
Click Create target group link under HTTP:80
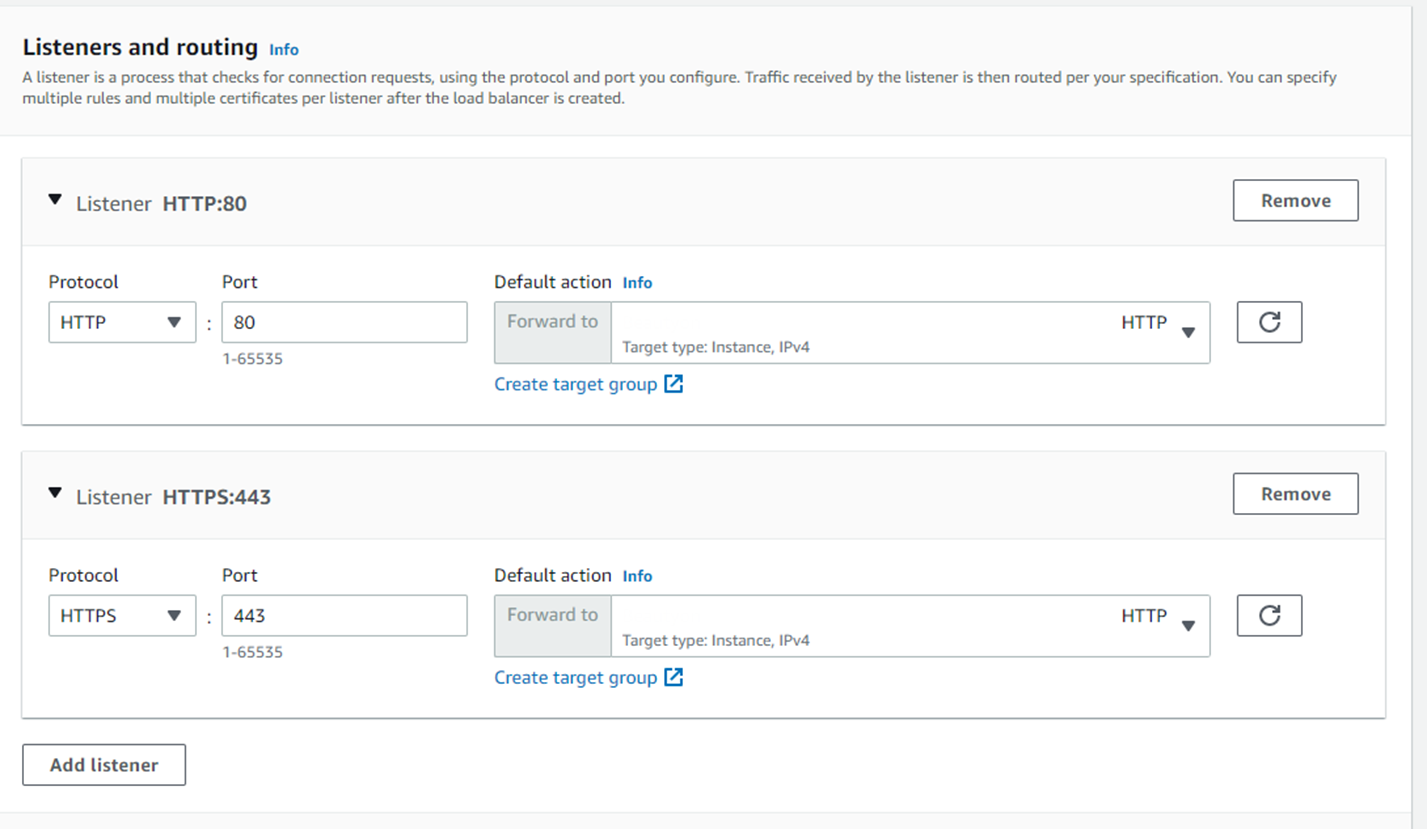pyautogui.click(x=576, y=384)
